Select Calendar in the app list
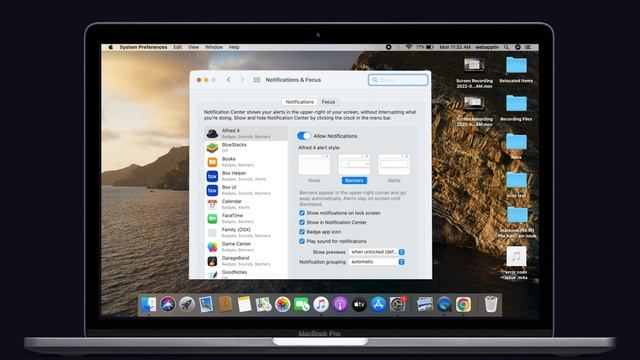Image resolution: width=640 pixels, height=360 pixels. [246, 204]
